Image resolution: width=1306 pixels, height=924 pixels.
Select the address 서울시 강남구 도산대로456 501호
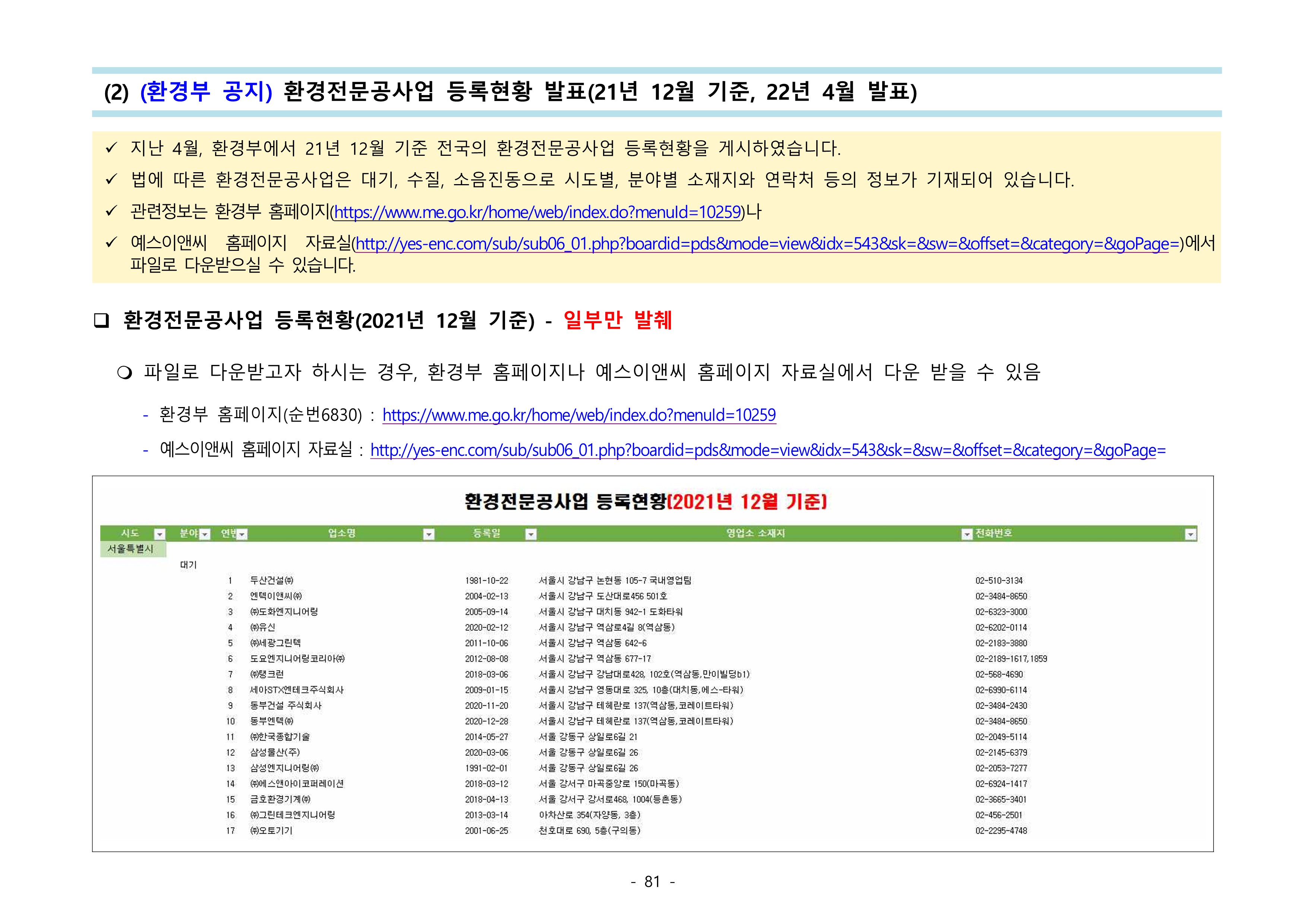[x=603, y=596]
